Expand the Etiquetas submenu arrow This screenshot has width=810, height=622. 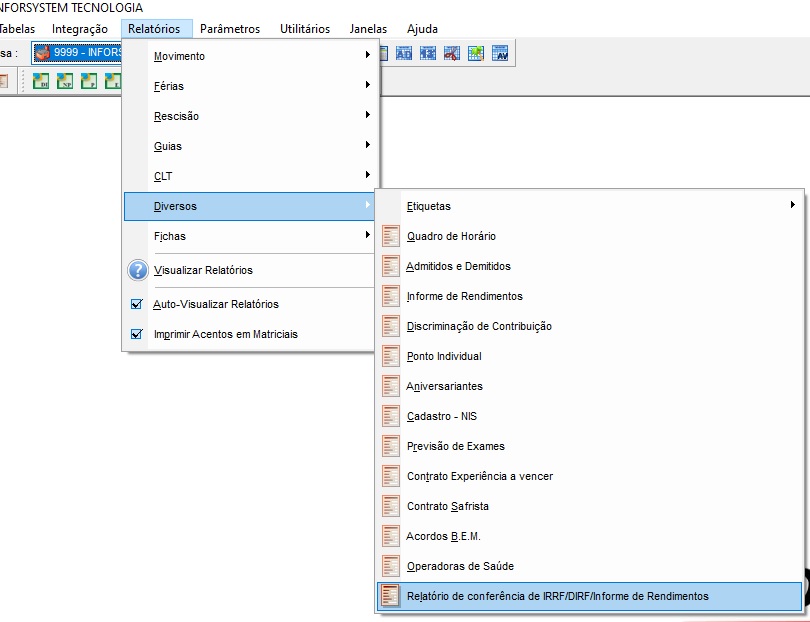[x=792, y=205]
